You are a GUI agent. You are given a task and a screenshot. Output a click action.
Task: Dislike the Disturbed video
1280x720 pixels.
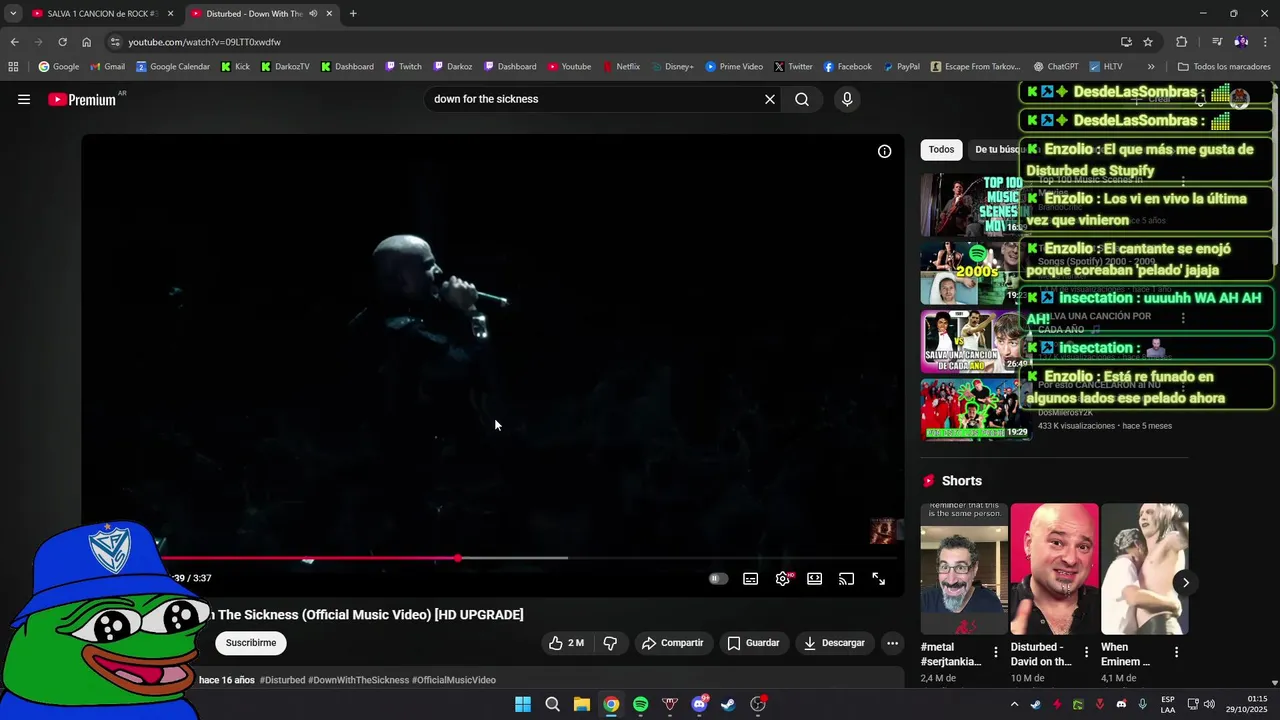[x=610, y=643]
